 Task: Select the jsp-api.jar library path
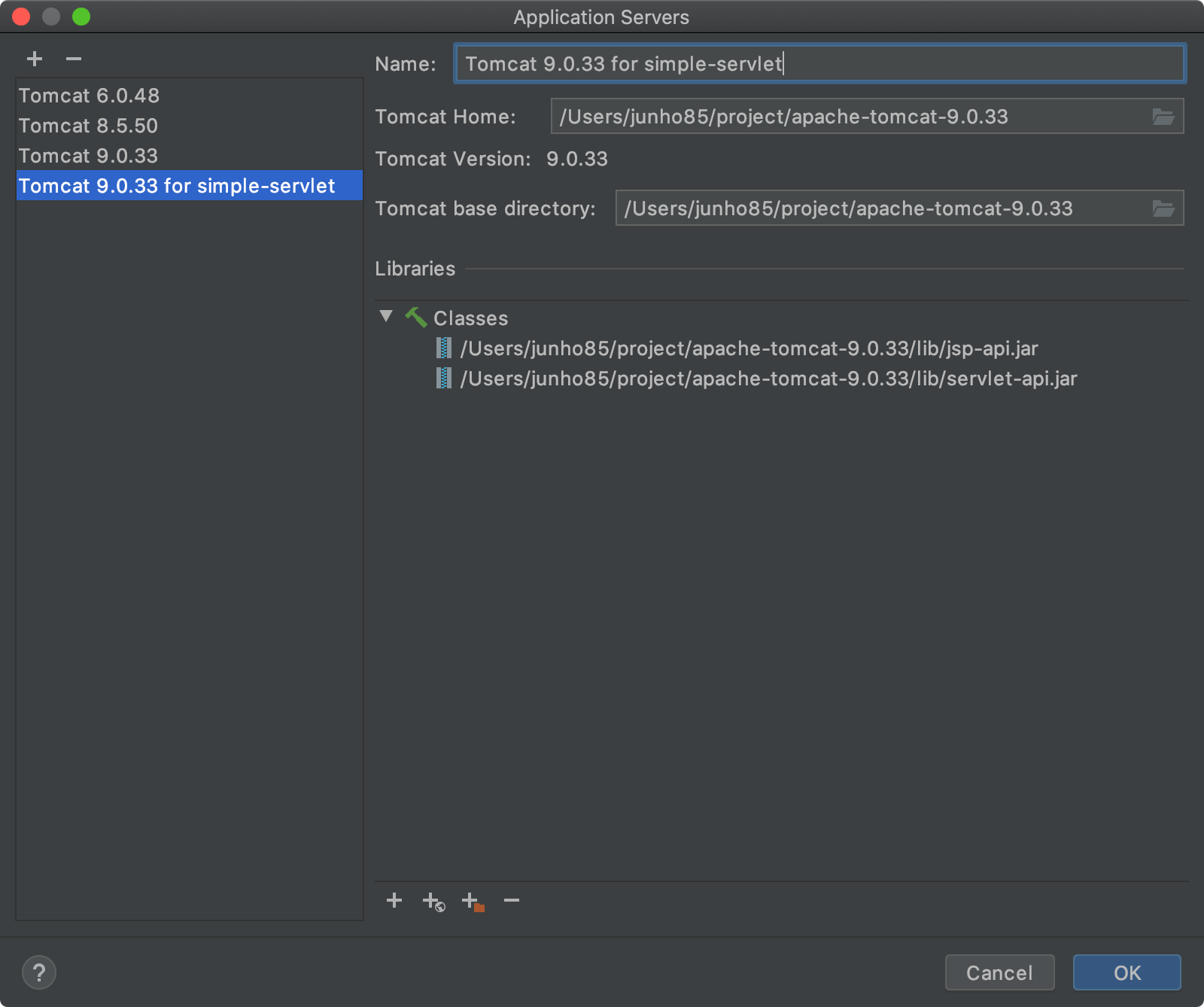tap(749, 348)
